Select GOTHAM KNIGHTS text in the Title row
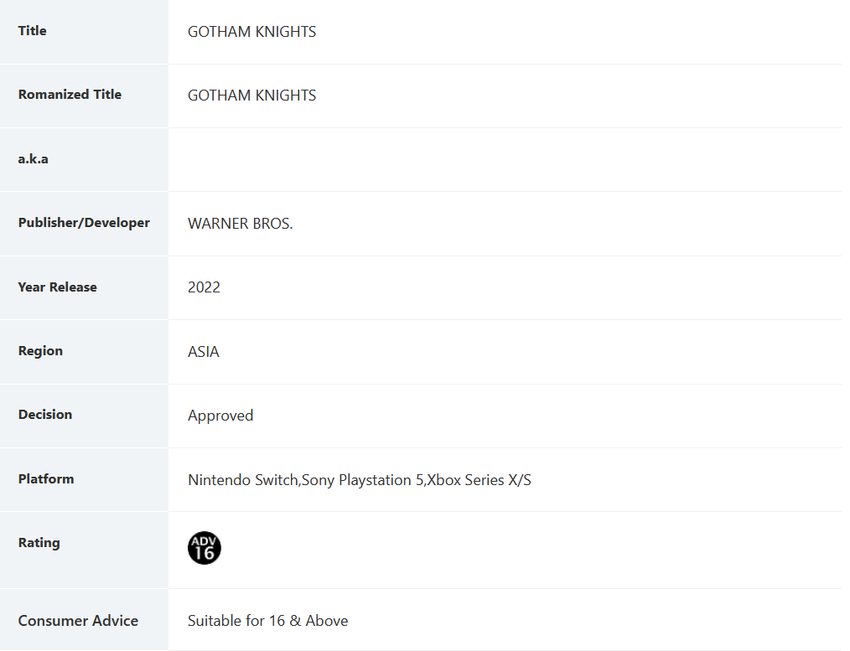The image size is (850, 651). [x=252, y=32]
